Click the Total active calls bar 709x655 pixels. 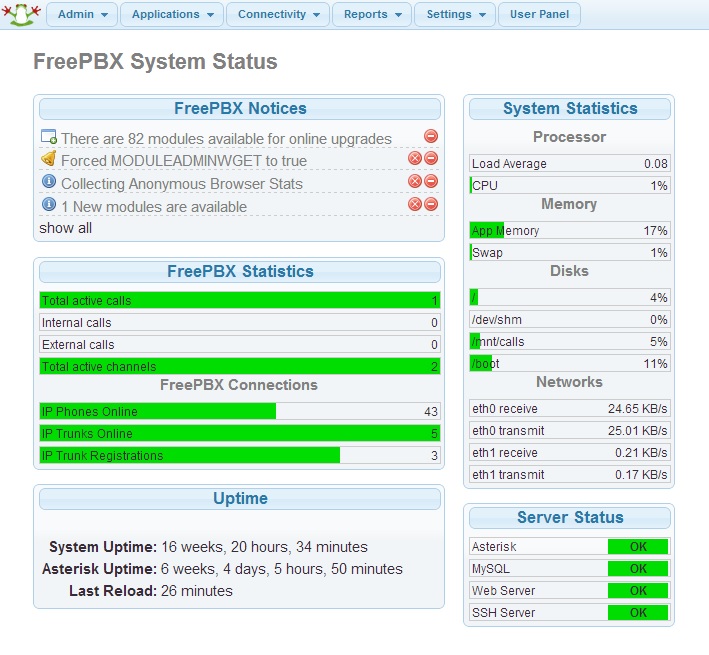(x=240, y=301)
